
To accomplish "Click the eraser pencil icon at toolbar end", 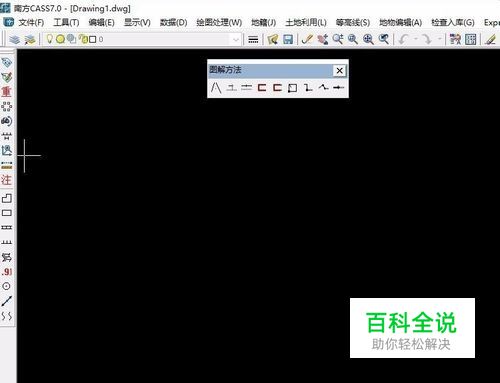I will 490,39.
